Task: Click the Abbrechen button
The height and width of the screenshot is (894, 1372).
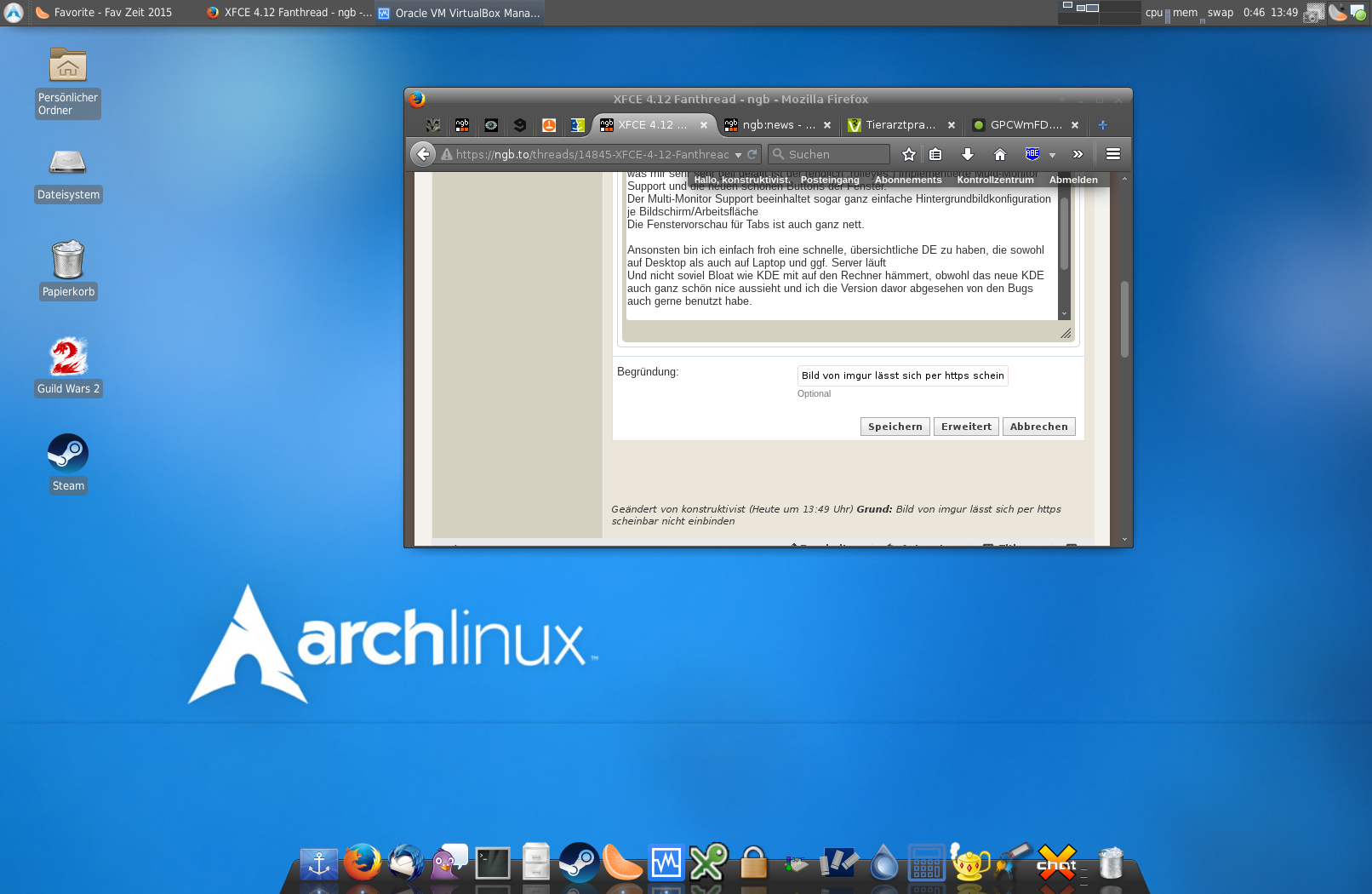Action: [x=1038, y=427]
